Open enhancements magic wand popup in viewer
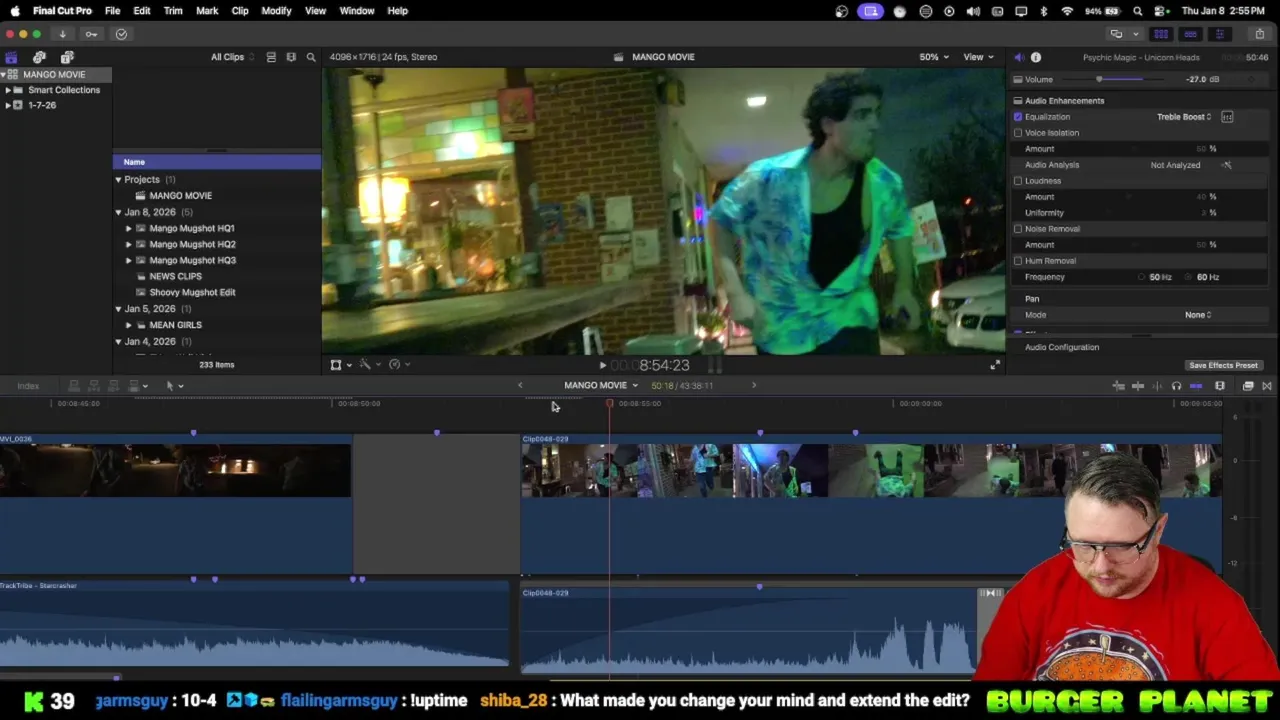The image size is (1280, 720). point(369,365)
